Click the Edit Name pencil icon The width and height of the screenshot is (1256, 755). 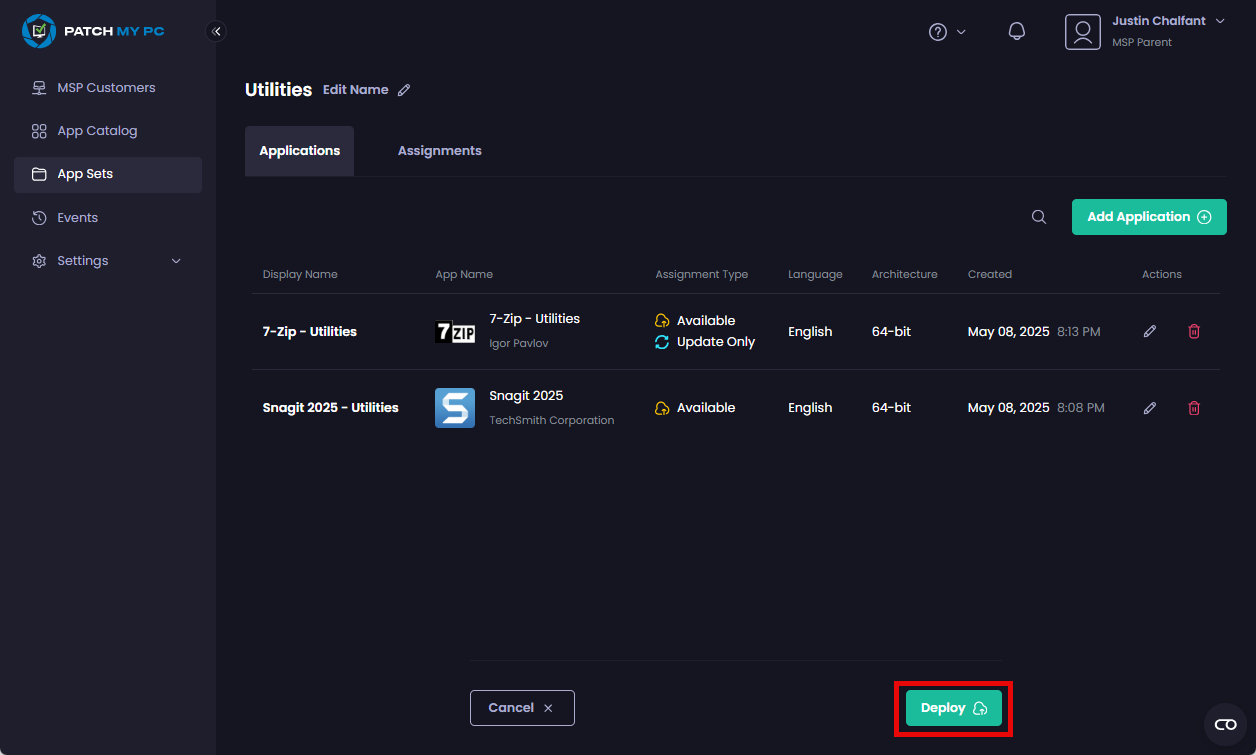[404, 90]
